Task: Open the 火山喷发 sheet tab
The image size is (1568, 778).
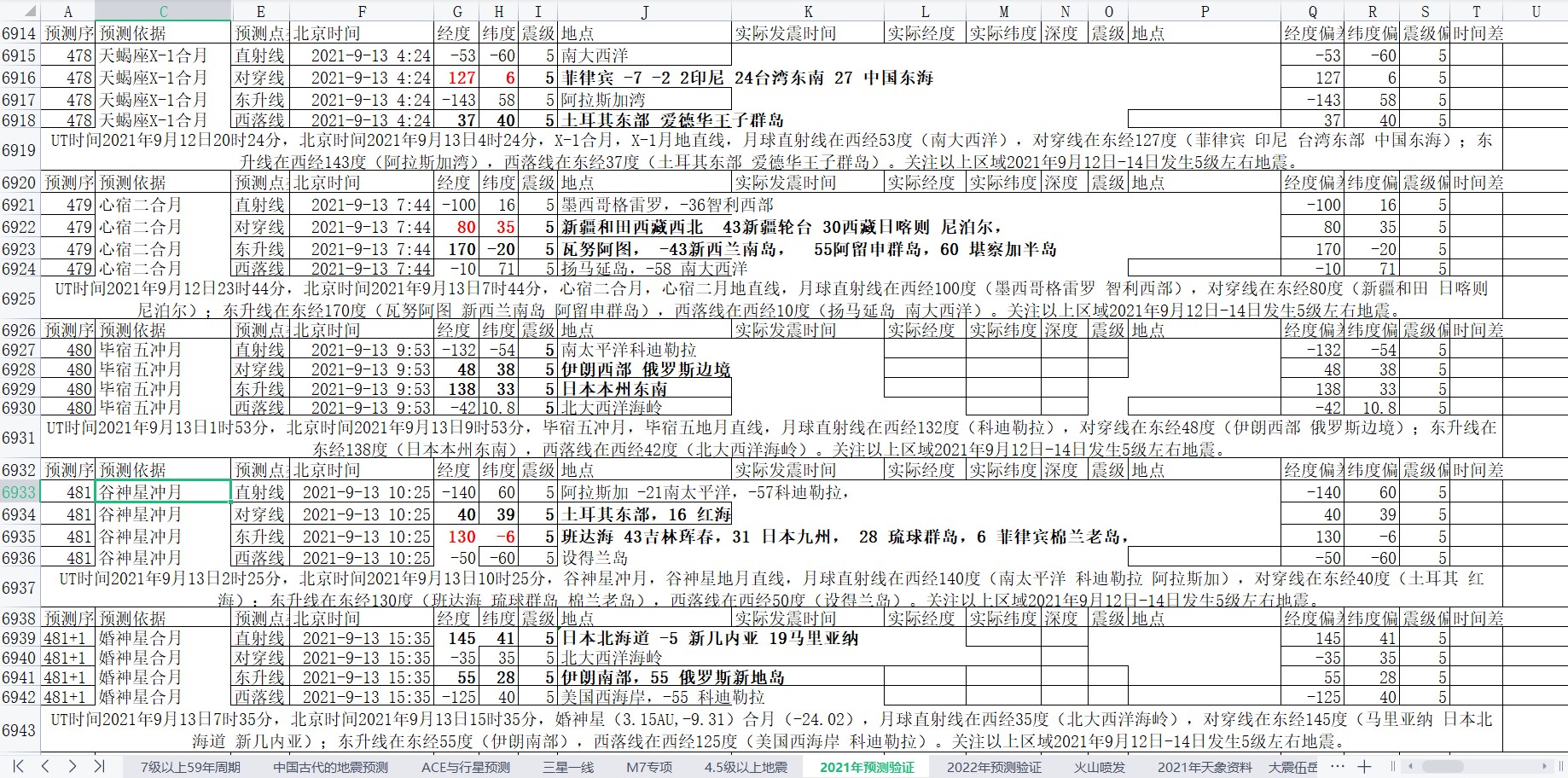Action: point(1099,767)
